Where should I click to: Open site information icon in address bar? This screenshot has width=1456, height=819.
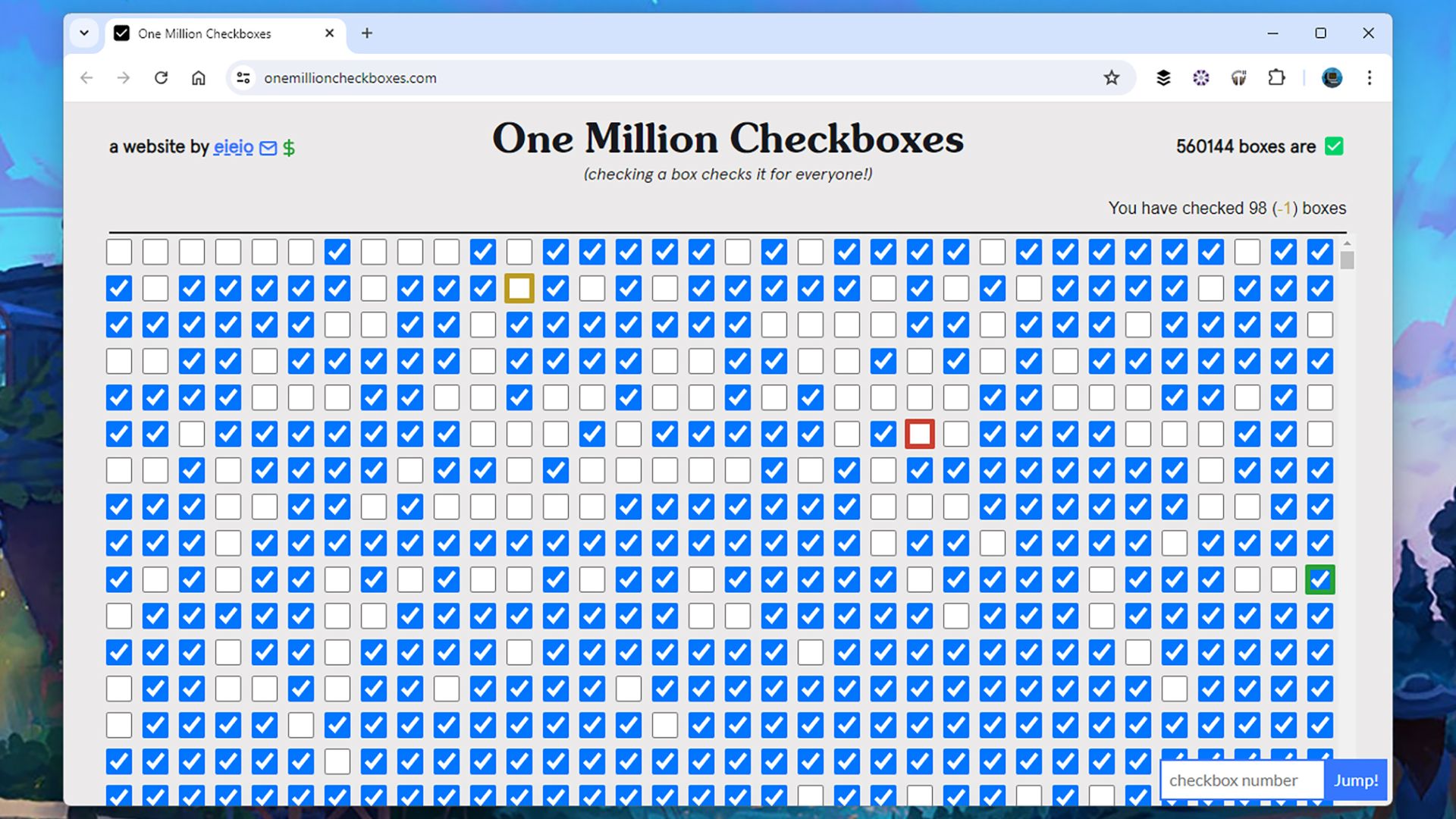tap(243, 77)
